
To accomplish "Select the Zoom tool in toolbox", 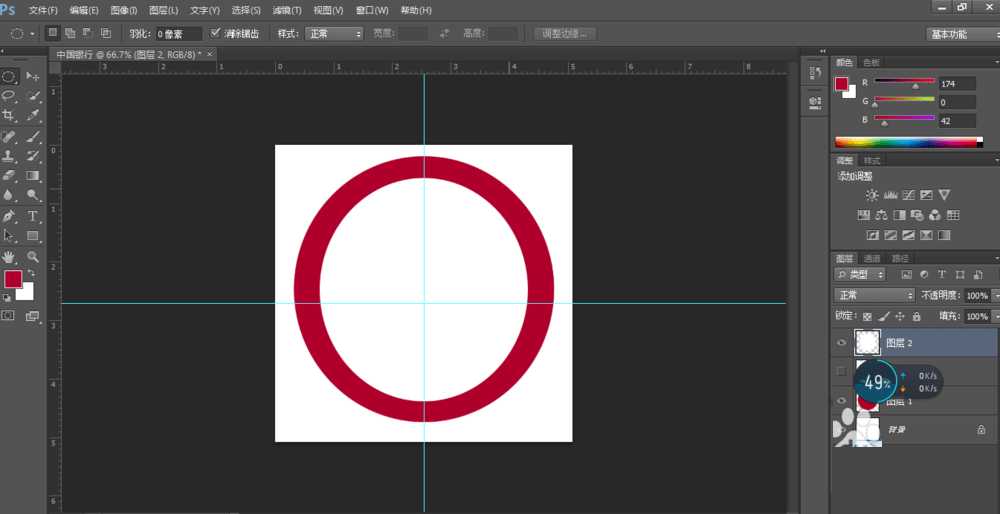I will click(x=33, y=257).
